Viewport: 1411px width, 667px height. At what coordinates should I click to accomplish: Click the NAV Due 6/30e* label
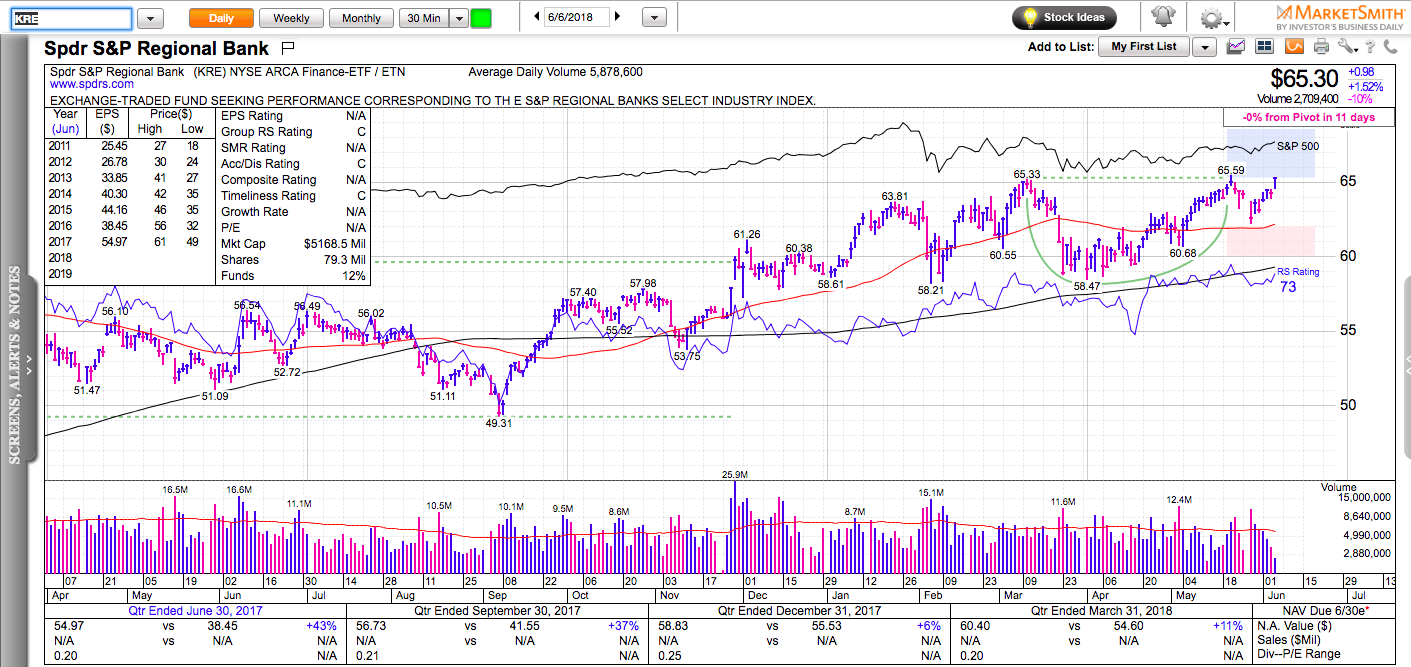pos(1327,609)
